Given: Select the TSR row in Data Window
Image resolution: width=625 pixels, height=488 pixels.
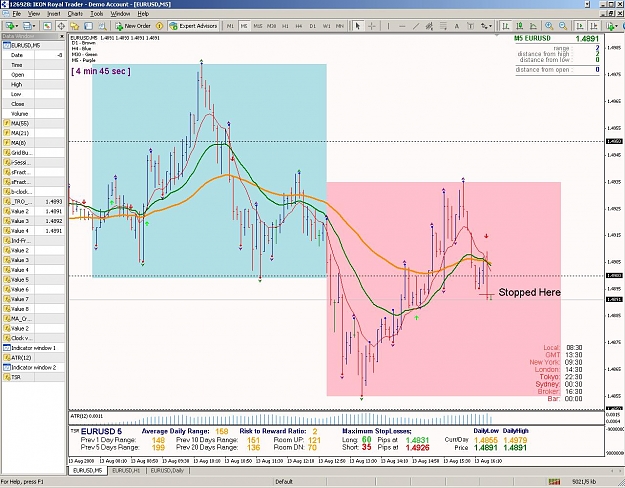Looking at the screenshot, I should 33,377.
